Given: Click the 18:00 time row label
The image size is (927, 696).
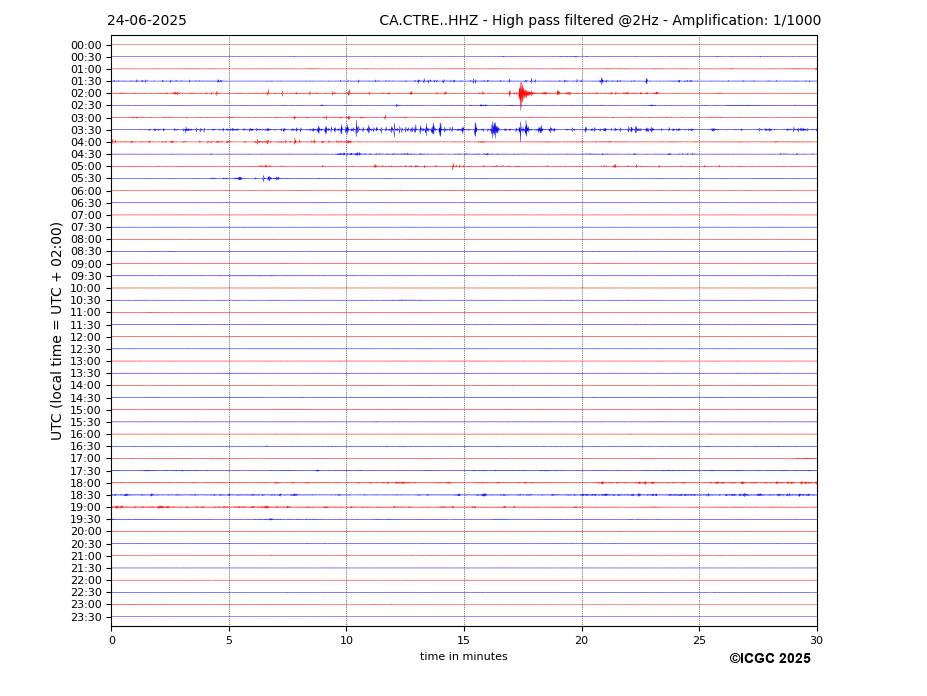Looking at the screenshot, I should pyautogui.click(x=86, y=483).
